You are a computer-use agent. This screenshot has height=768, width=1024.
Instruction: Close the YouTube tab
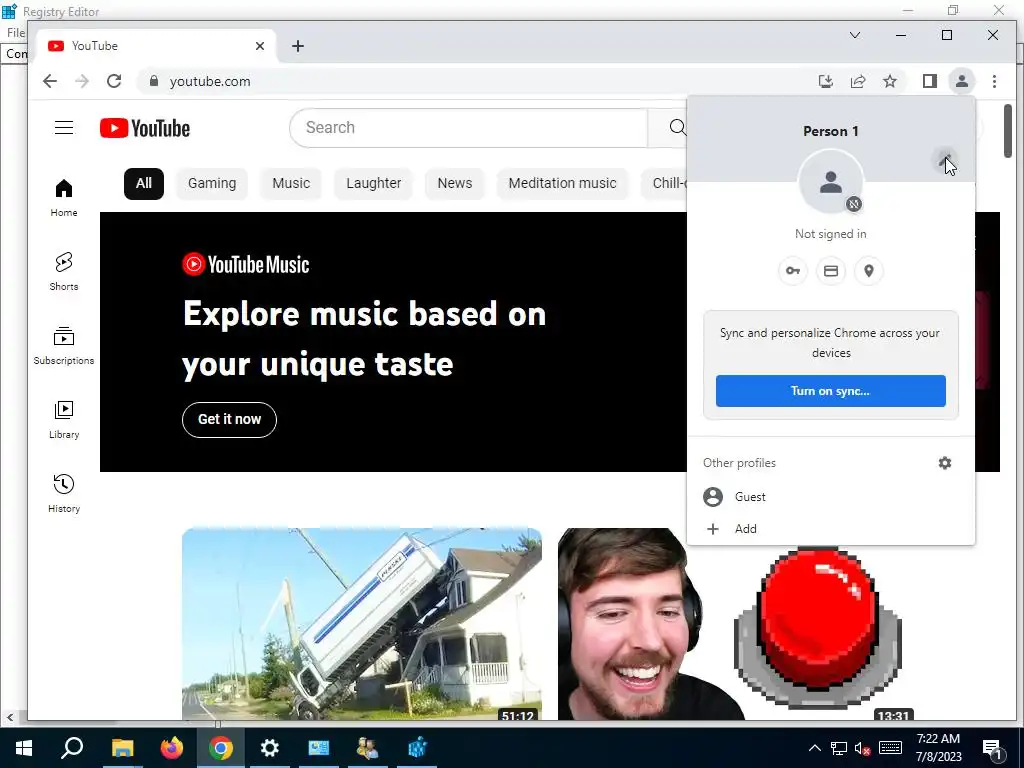260,46
